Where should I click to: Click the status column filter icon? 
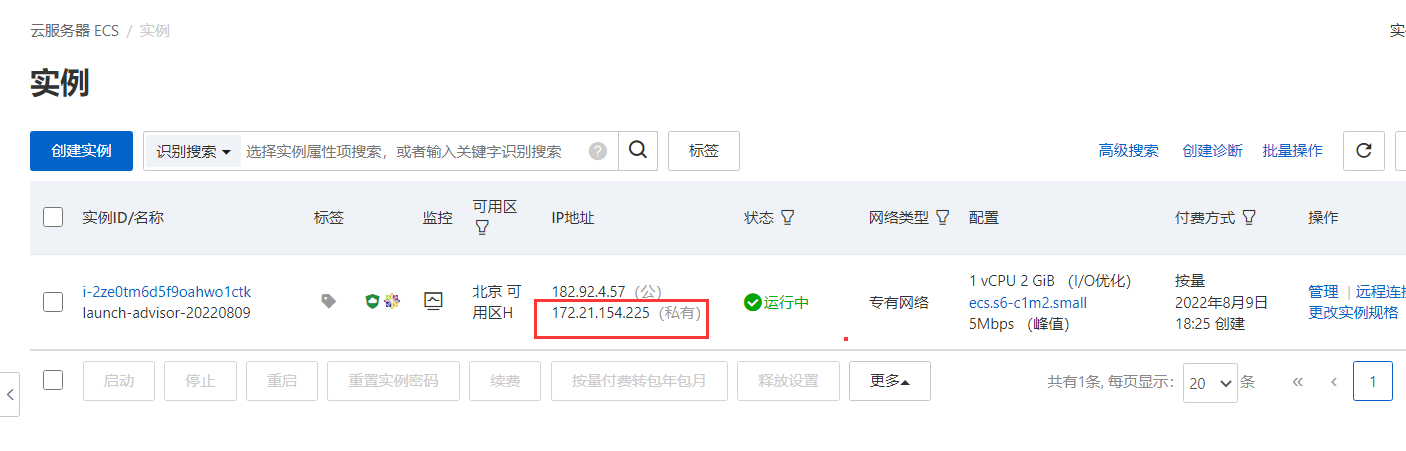coord(787,217)
